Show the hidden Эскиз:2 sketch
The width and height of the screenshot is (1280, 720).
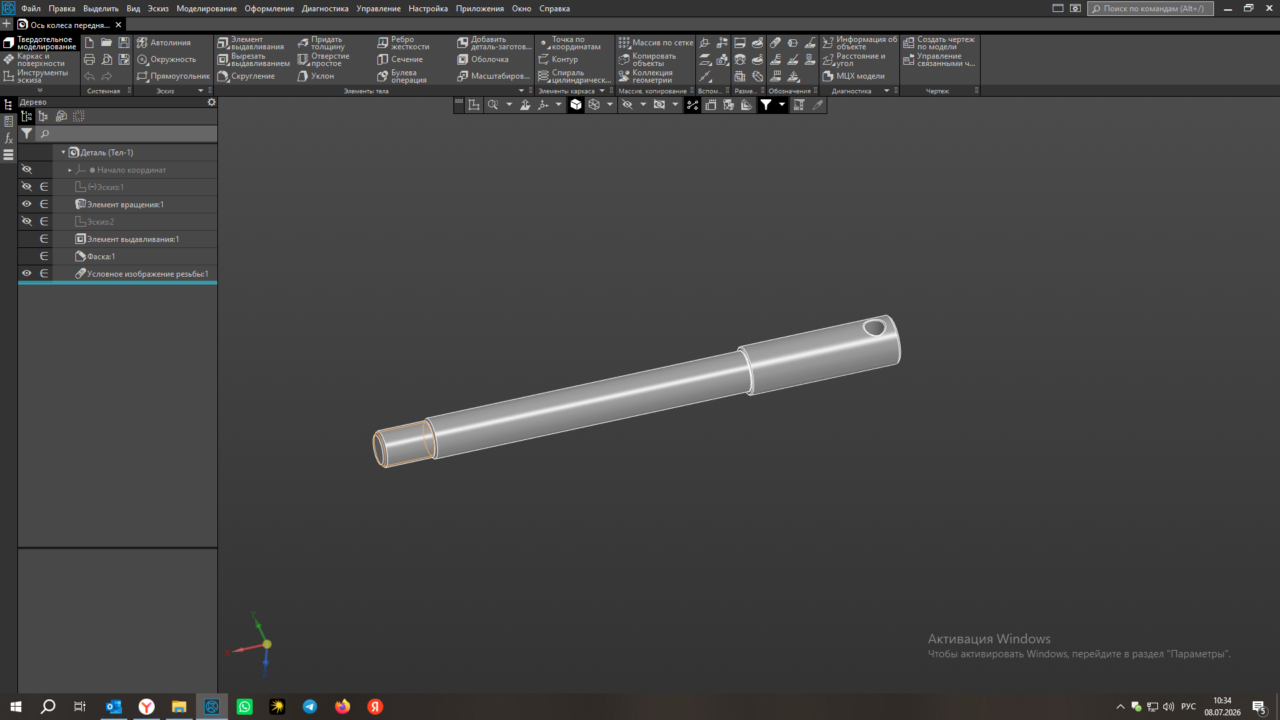point(27,221)
